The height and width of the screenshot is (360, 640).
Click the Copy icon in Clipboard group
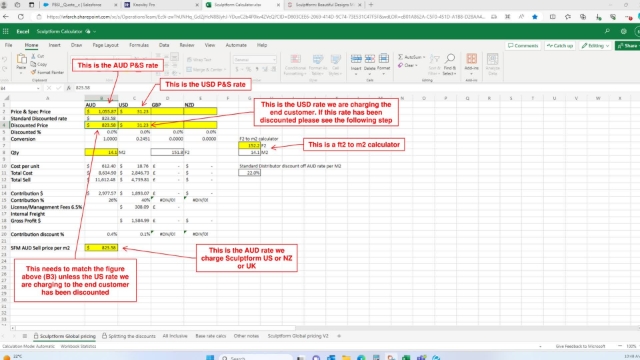coord(33,64)
